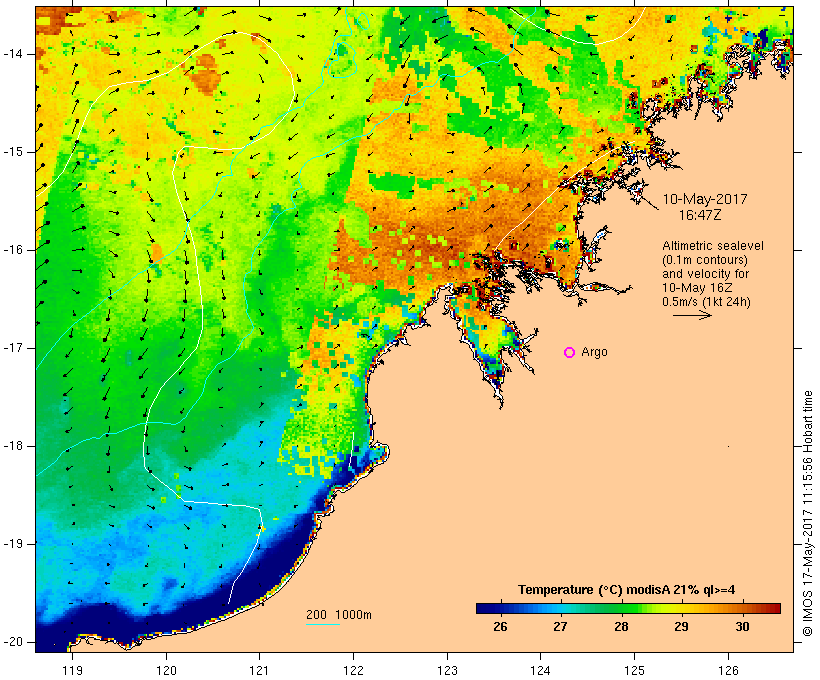This screenshot has width=820, height=680.
Task: Click the latitude label -18
Action: tap(13, 446)
